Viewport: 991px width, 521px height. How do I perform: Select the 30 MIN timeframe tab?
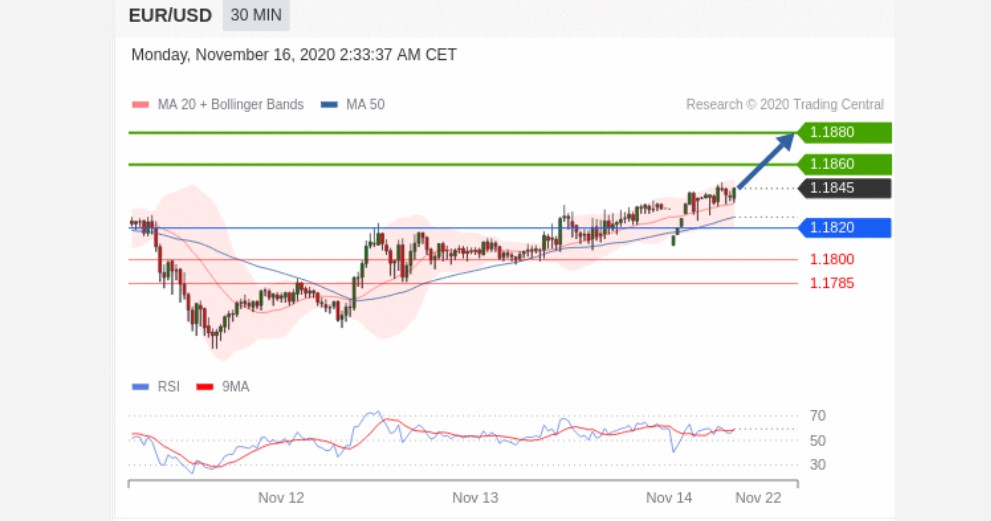coord(256,15)
